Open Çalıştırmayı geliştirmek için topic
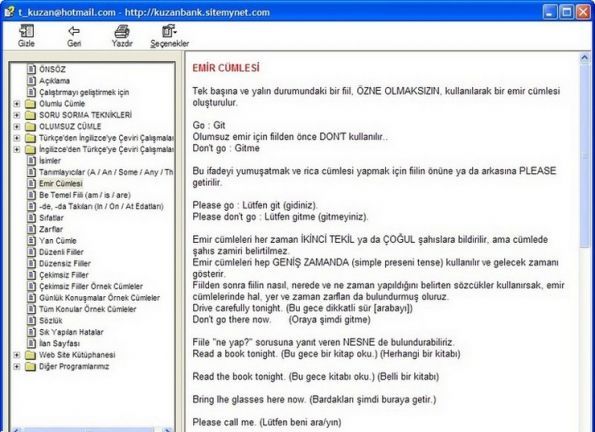The height and width of the screenshot is (432, 595). coord(84,92)
